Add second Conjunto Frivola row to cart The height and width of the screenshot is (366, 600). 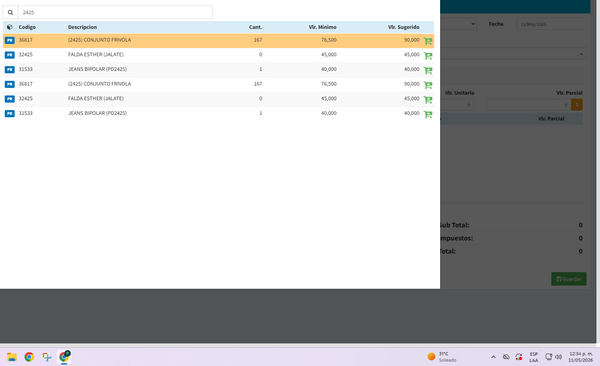pos(428,85)
